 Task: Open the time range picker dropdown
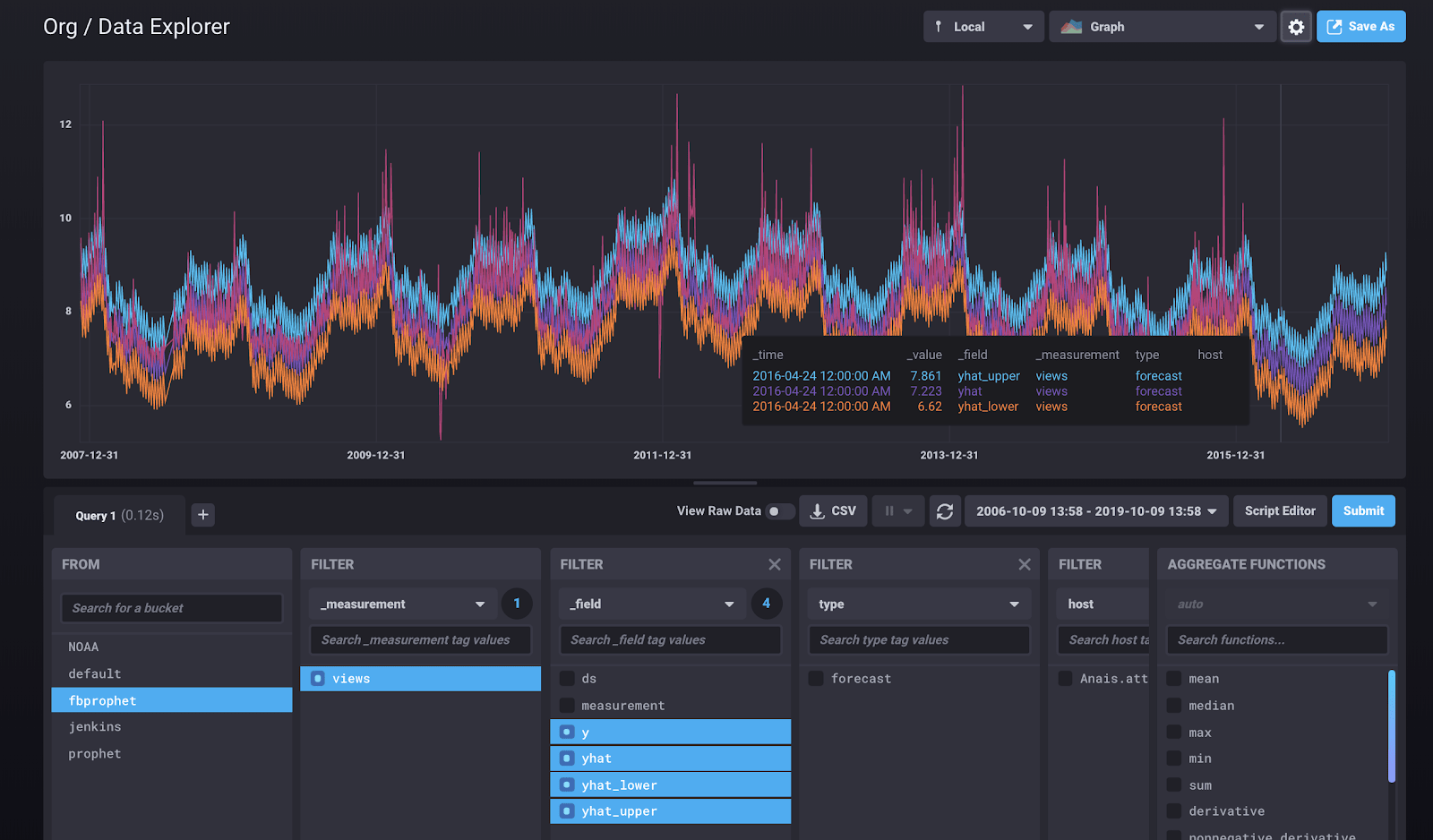click(1095, 511)
